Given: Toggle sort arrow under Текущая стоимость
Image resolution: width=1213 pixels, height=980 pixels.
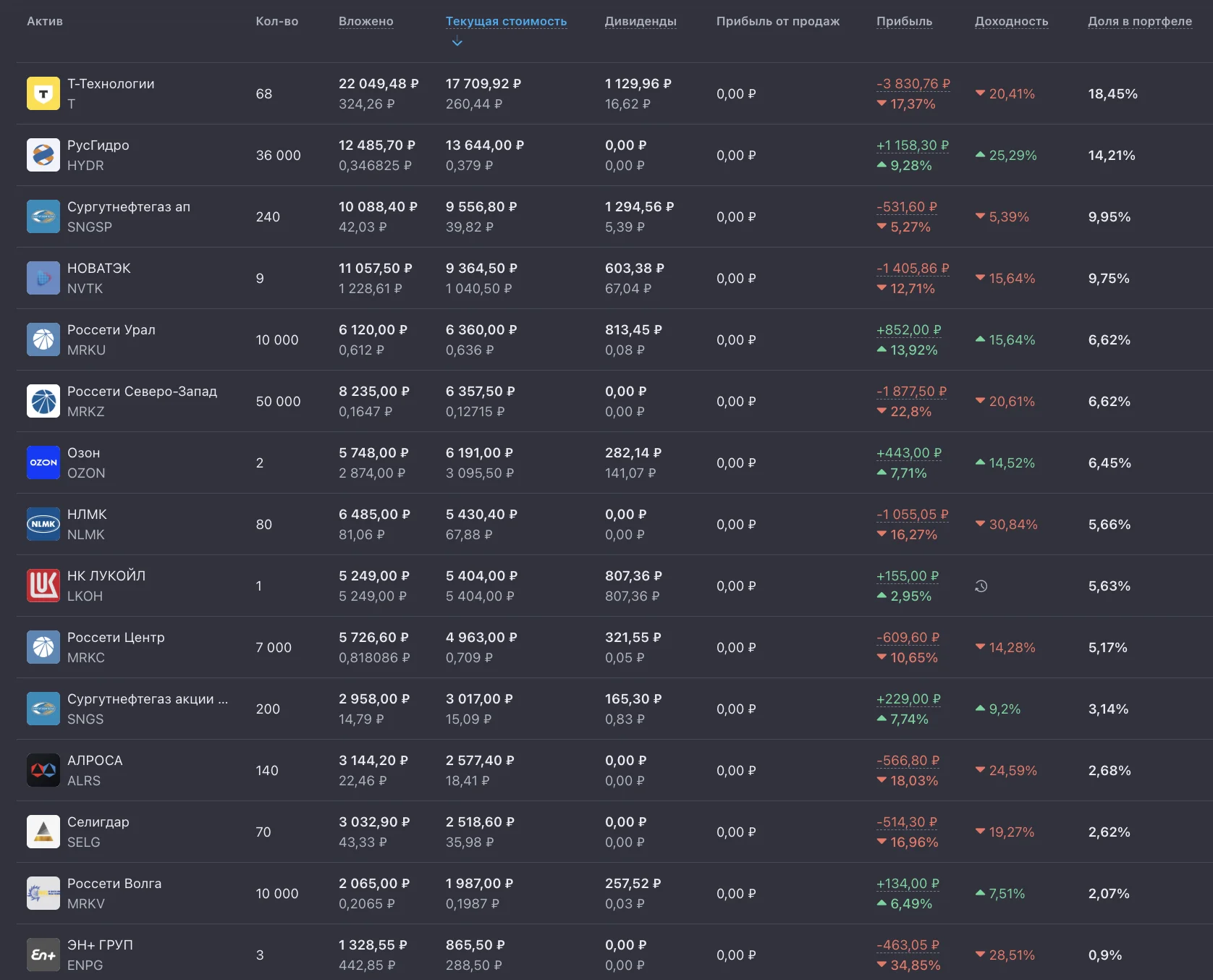Looking at the screenshot, I should [x=457, y=42].
